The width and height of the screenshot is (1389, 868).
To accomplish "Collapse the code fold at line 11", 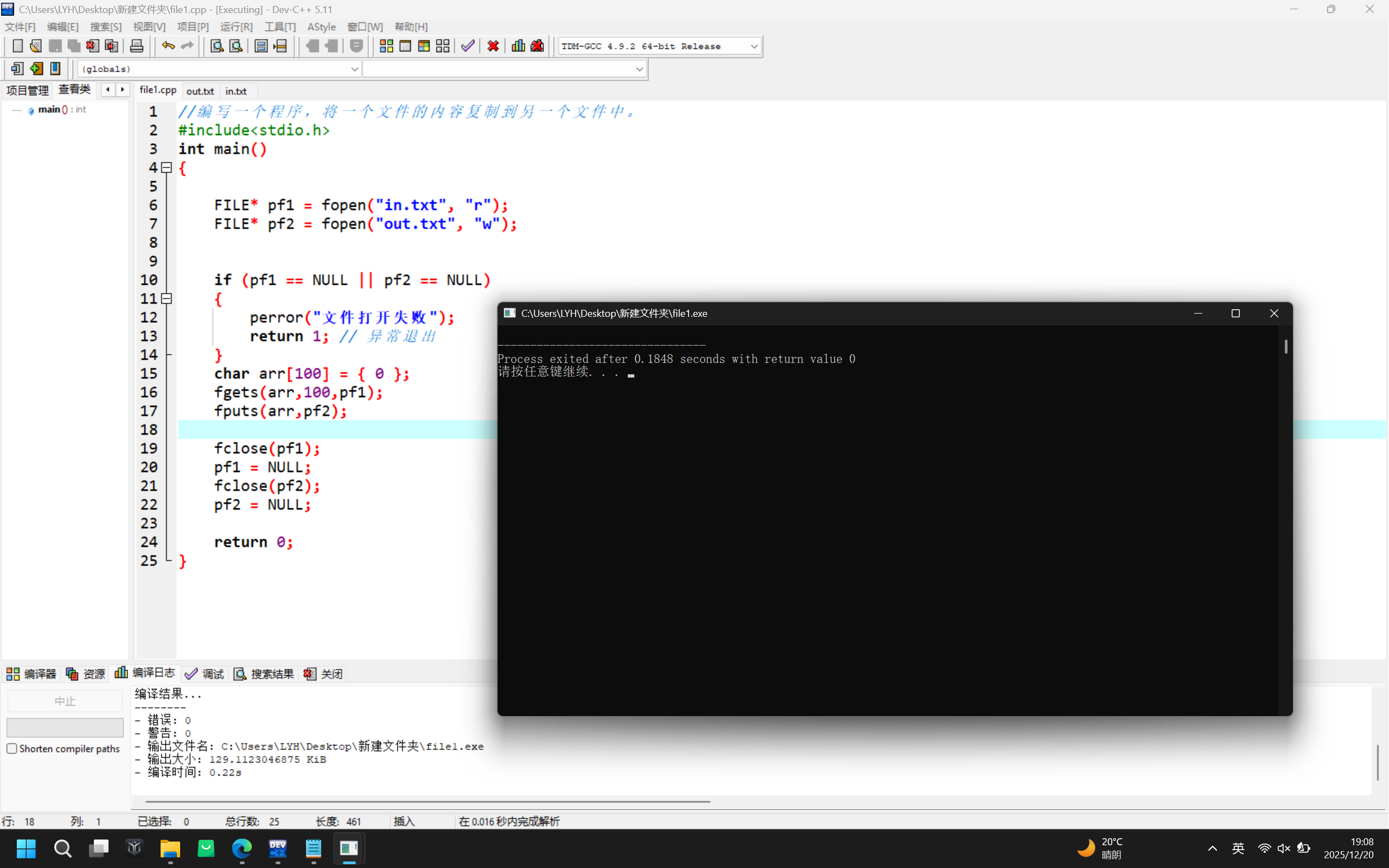I will point(167,298).
